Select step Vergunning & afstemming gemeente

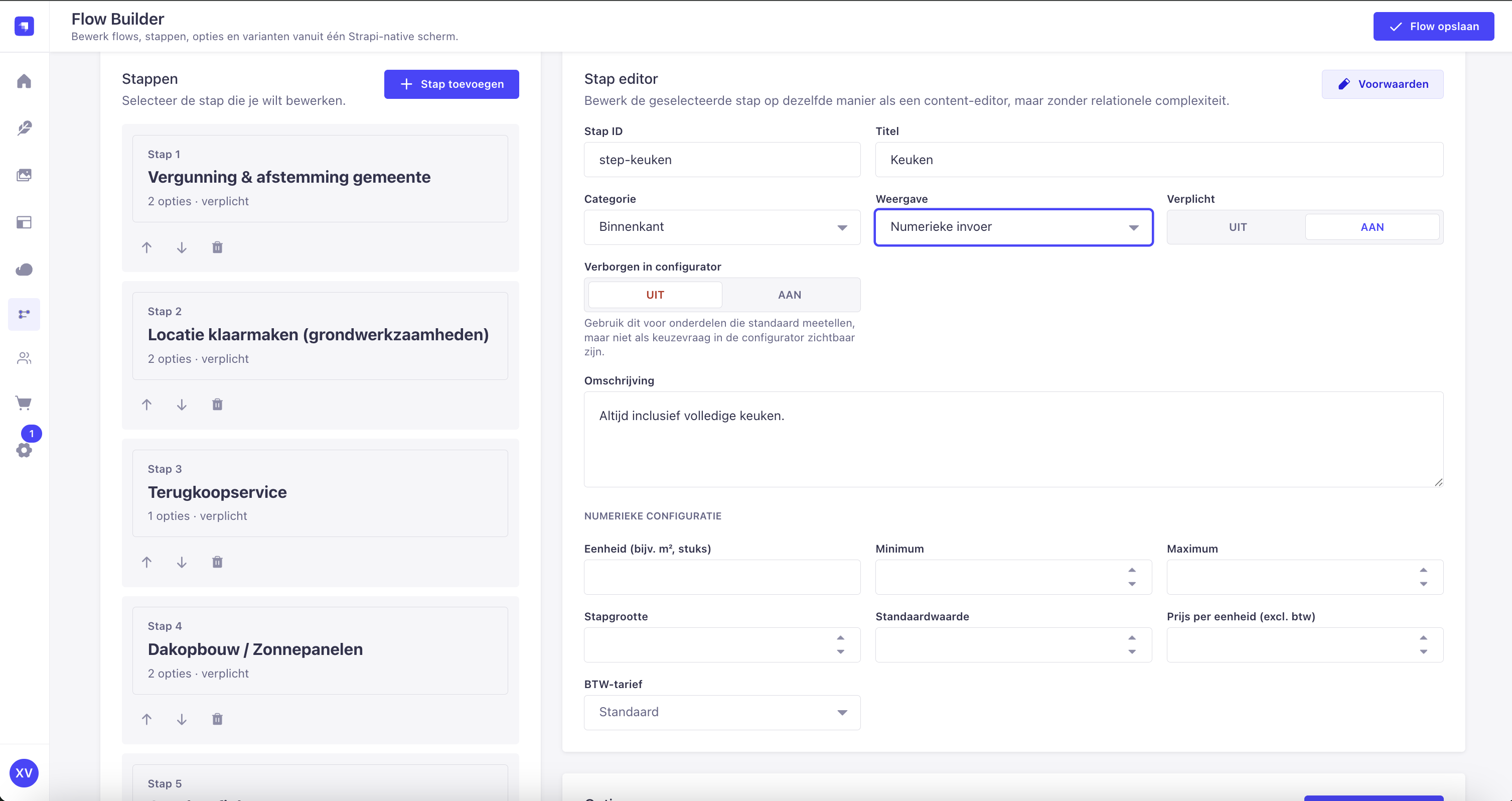click(x=320, y=179)
